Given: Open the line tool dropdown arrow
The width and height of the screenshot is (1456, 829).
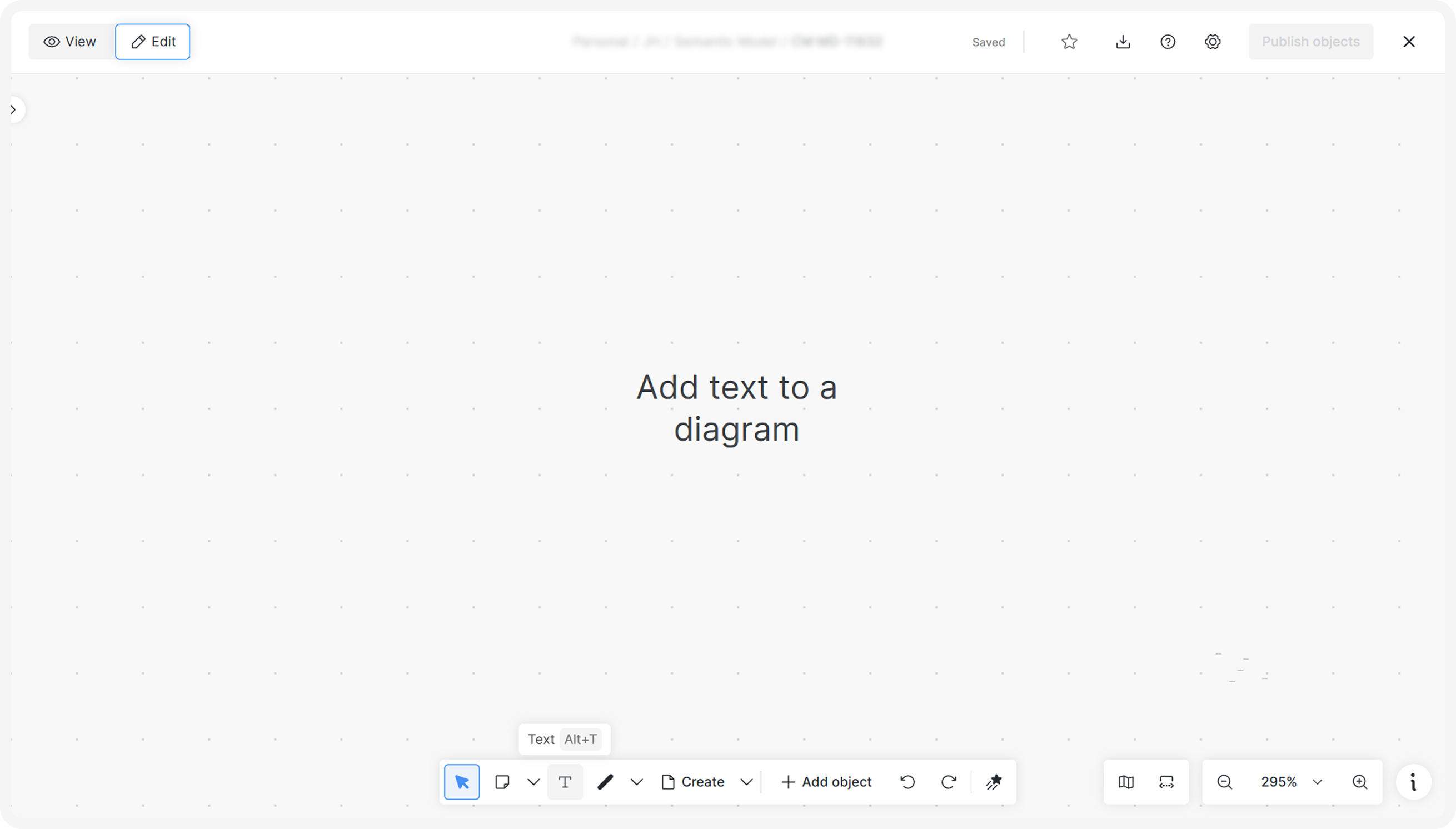Looking at the screenshot, I should [637, 782].
